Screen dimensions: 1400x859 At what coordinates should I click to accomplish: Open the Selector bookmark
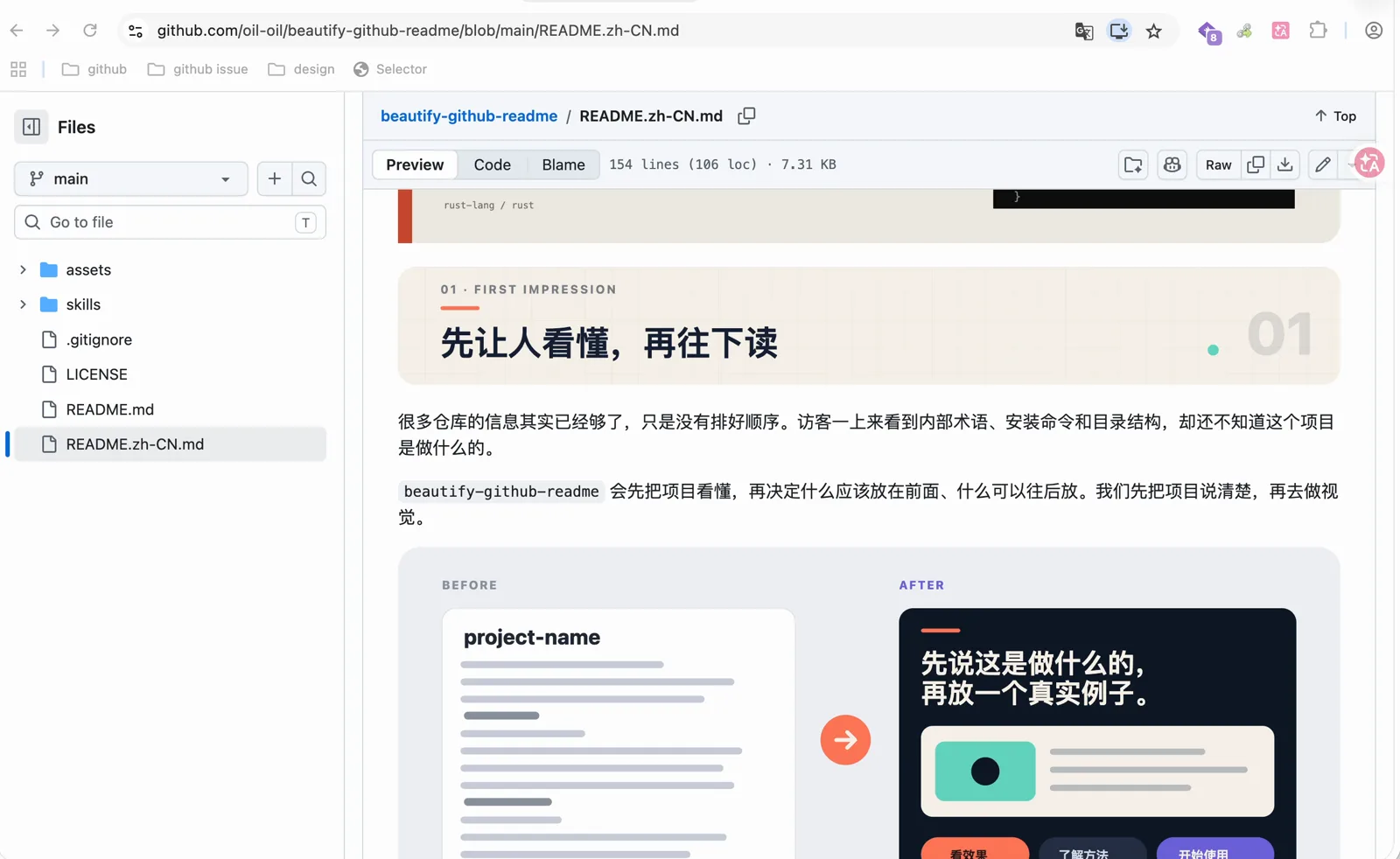point(390,69)
